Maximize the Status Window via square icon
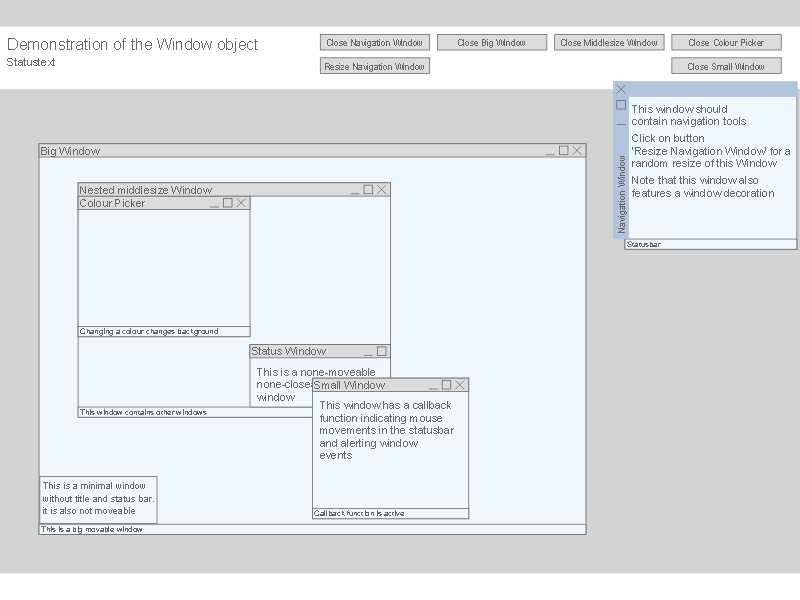Viewport: 800px width, 600px height. pyautogui.click(x=382, y=351)
